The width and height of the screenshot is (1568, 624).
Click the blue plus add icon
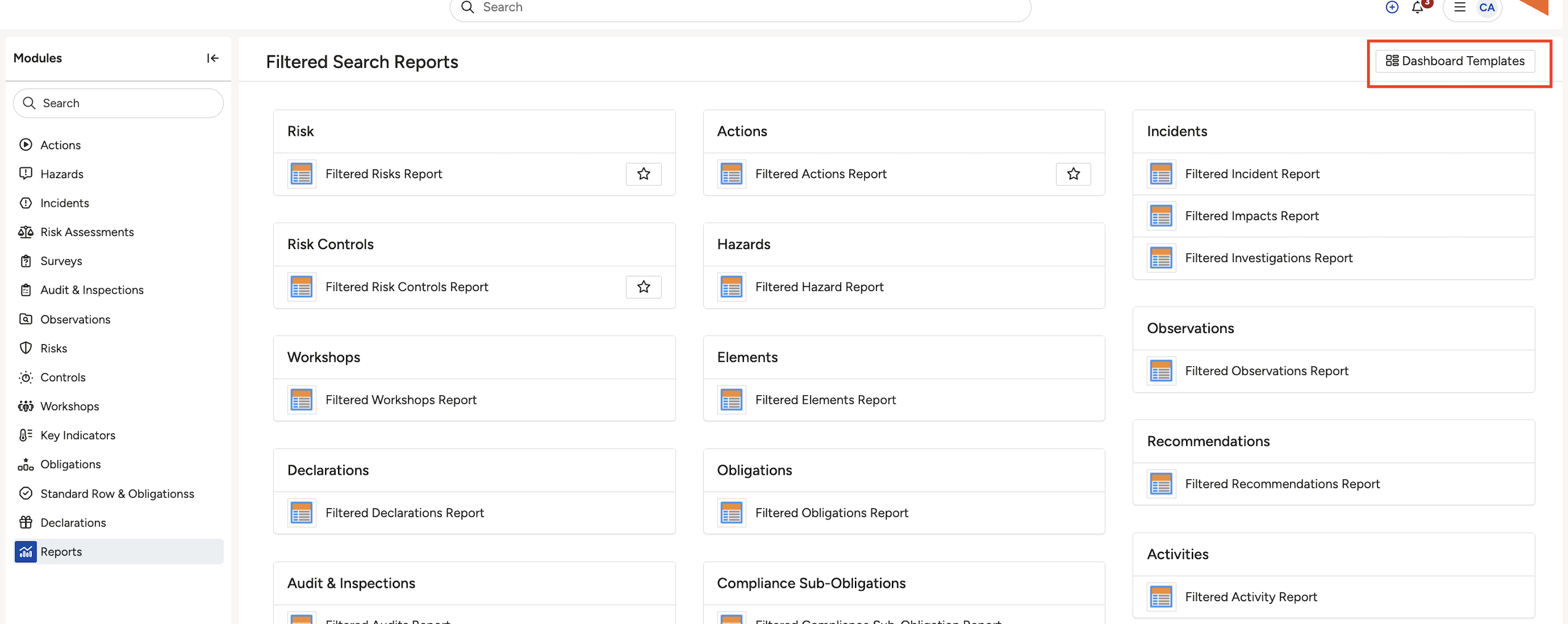click(1392, 7)
